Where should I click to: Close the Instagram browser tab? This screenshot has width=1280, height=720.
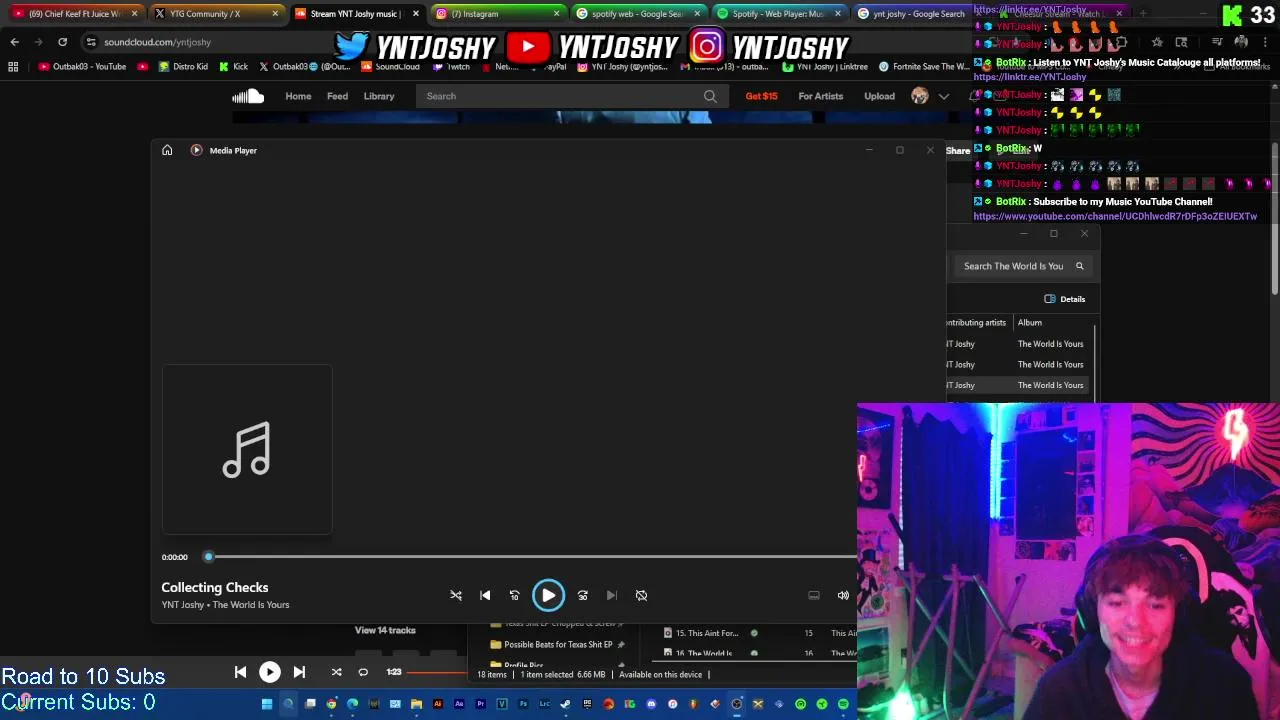tap(556, 14)
